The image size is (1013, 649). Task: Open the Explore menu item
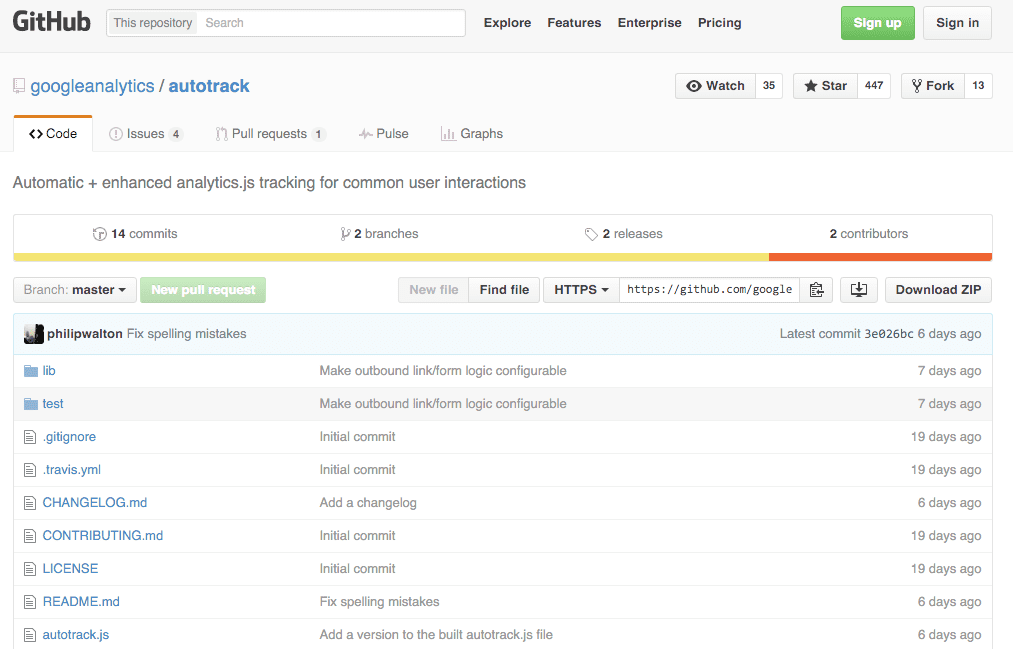point(506,22)
